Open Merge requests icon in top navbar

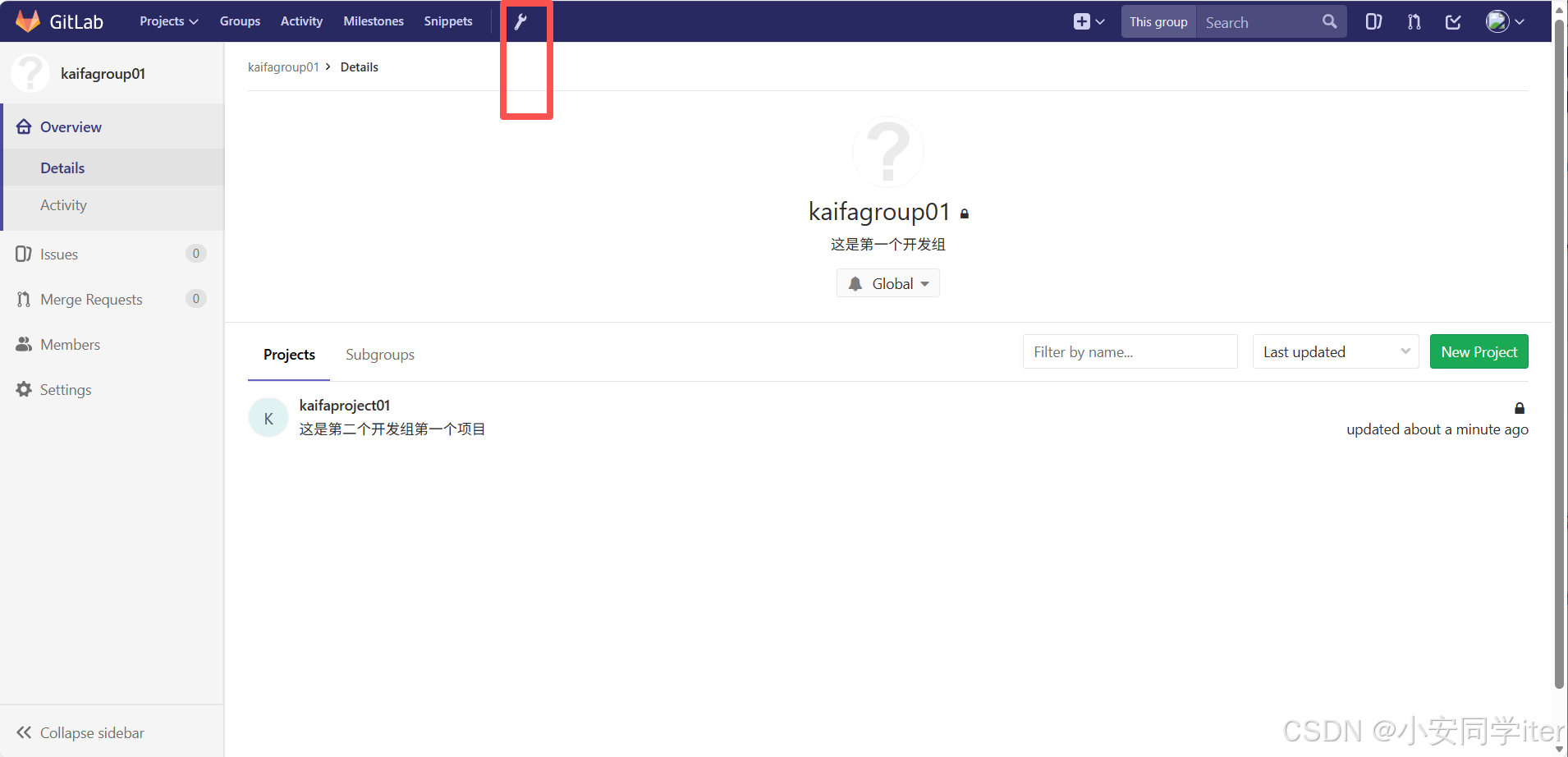[1414, 22]
